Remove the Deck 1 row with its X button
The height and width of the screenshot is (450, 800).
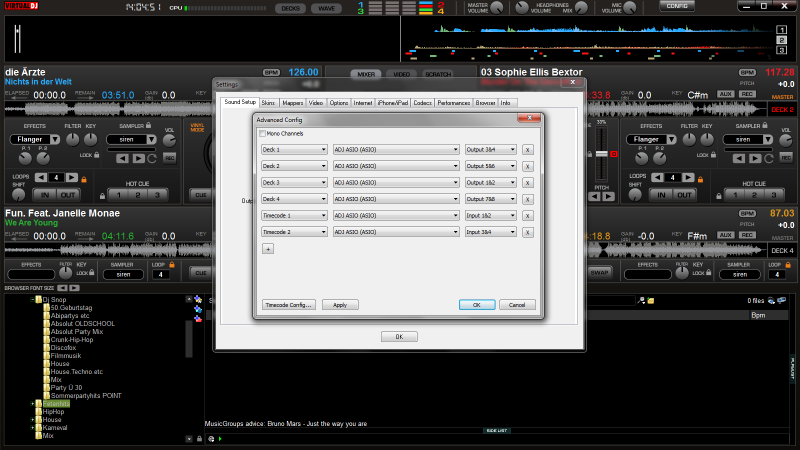coord(528,150)
